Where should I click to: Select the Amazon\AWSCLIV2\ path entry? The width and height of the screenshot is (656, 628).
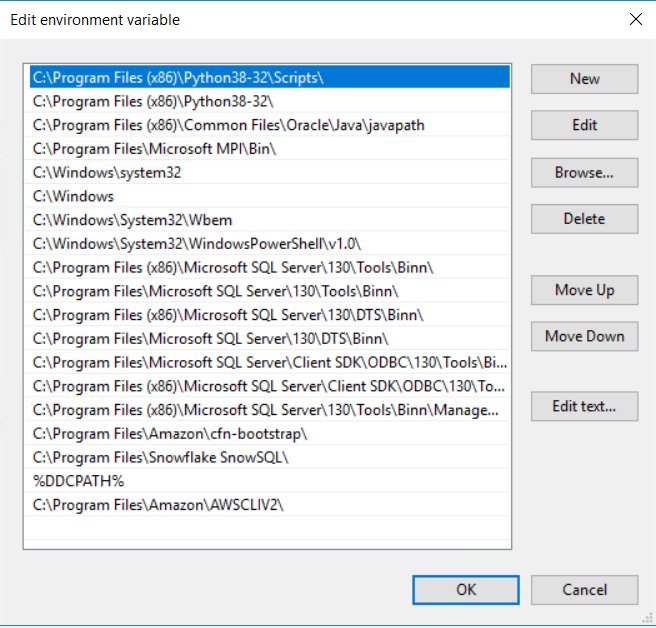(x=158, y=505)
